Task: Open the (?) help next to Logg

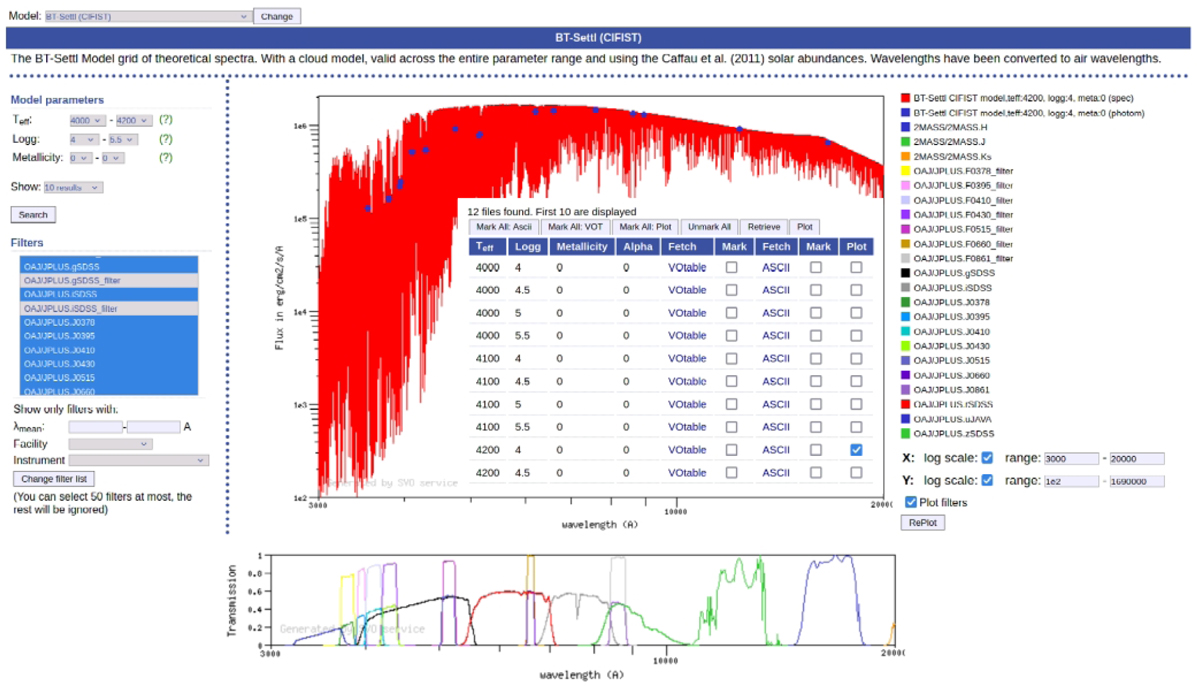Action: point(166,139)
